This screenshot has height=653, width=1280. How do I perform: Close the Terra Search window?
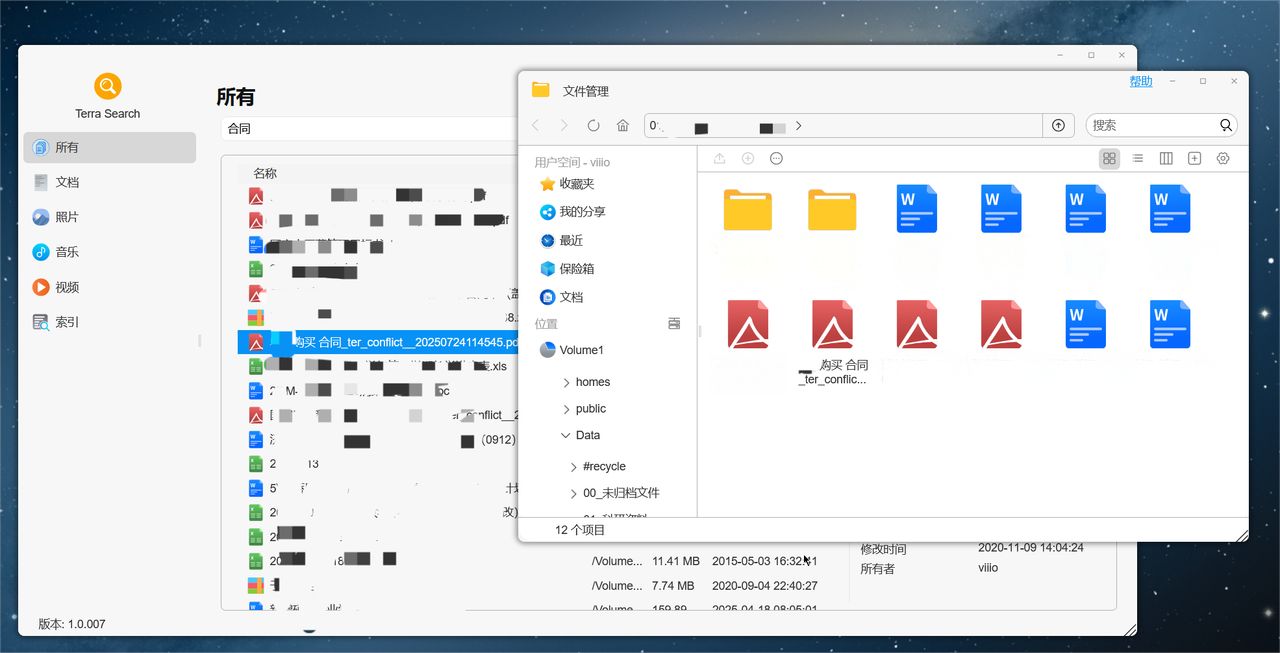click(x=1122, y=55)
